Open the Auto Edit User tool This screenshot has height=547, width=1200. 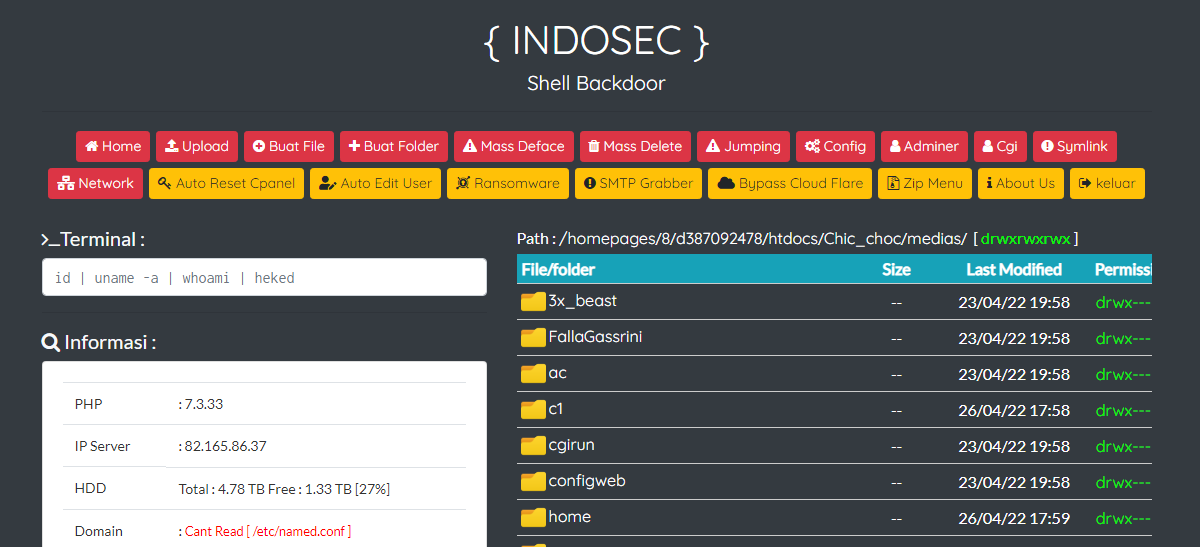pyautogui.click(x=375, y=183)
